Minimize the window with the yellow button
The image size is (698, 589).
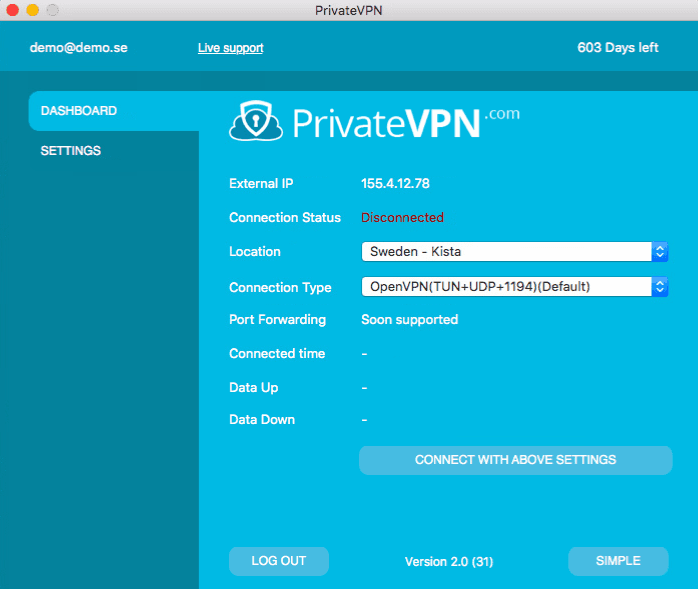pos(32,10)
